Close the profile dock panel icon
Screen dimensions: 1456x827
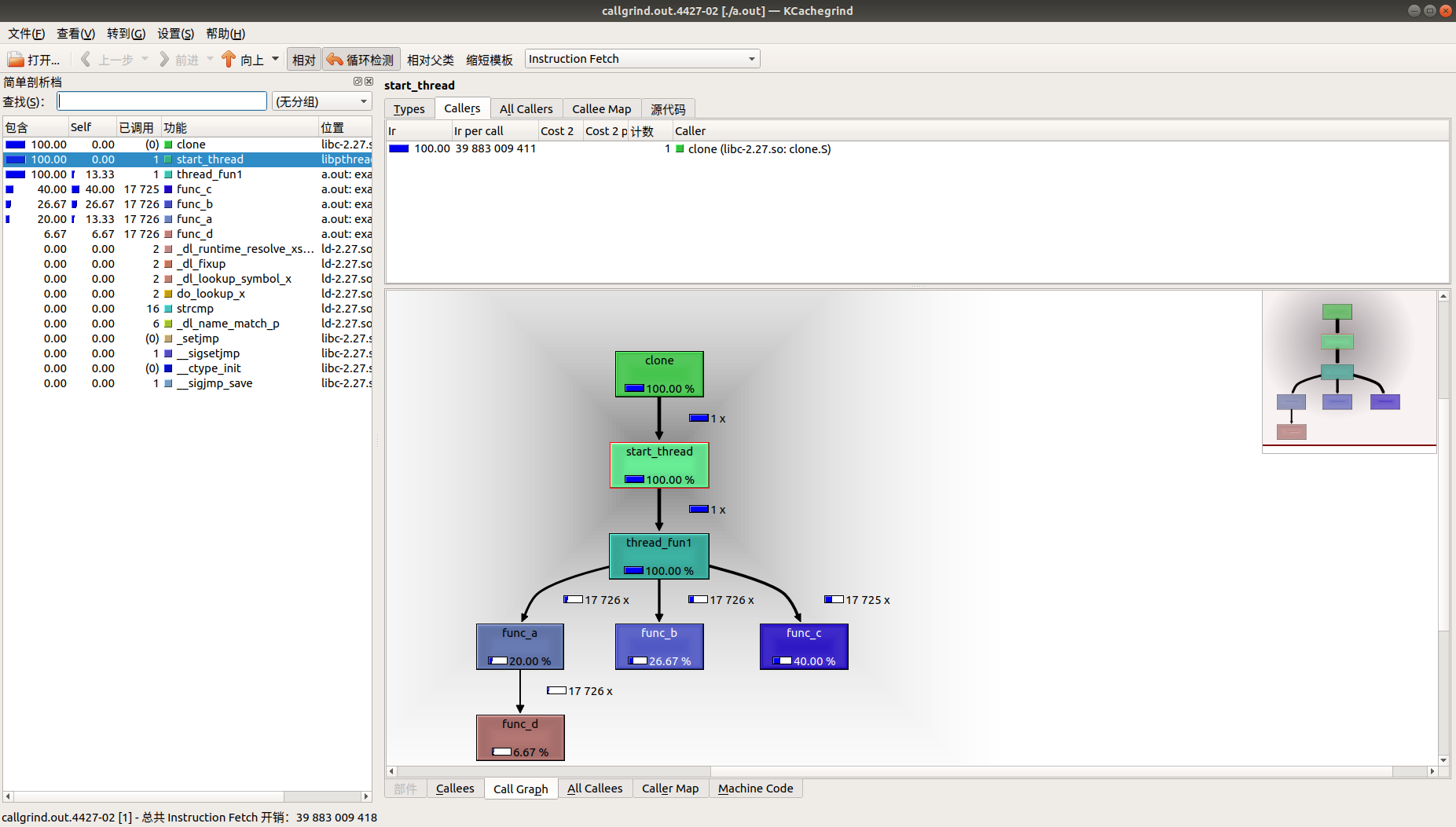pyautogui.click(x=369, y=82)
